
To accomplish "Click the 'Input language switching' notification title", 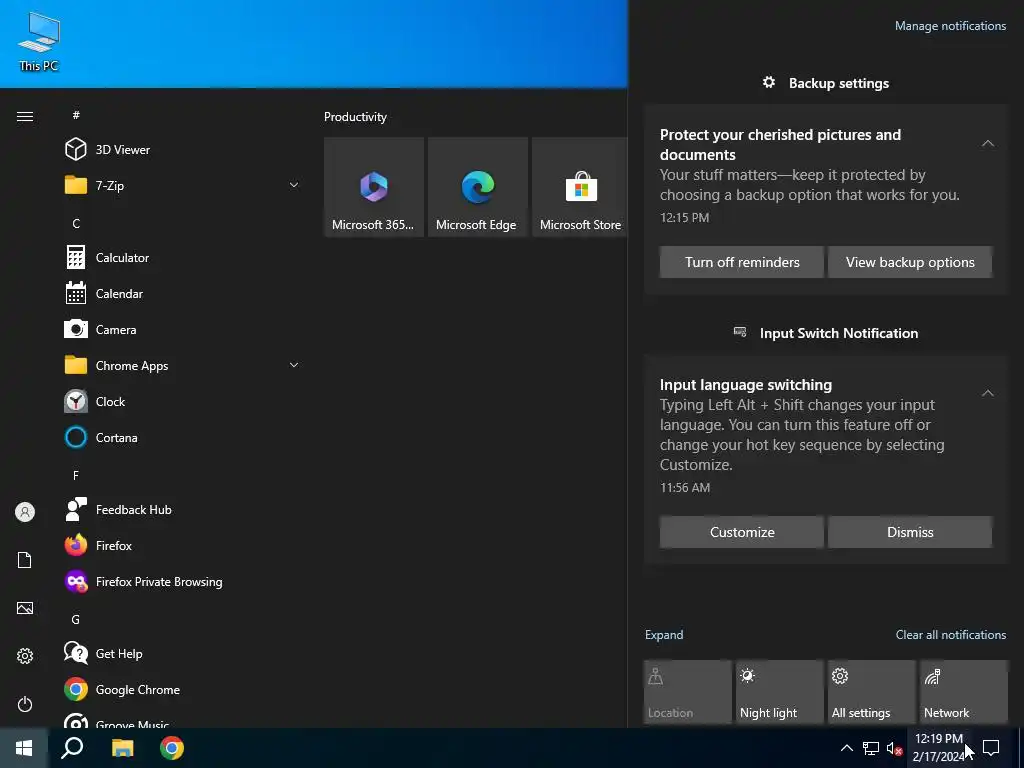I will tap(745, 385).
